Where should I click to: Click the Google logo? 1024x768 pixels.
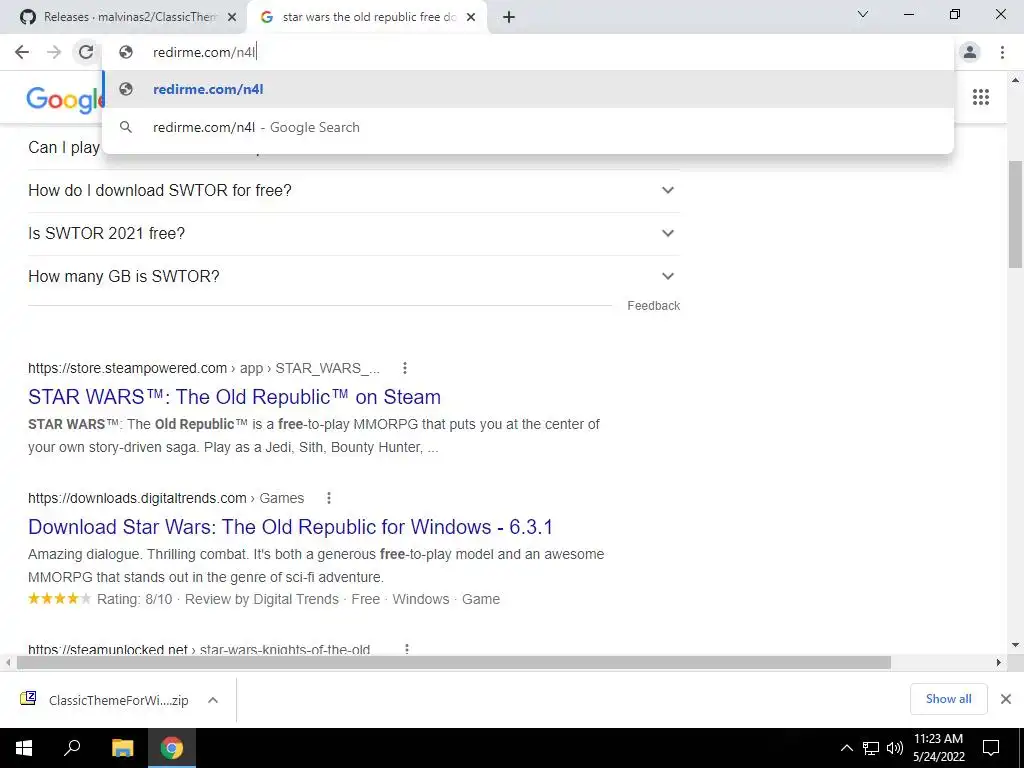click(x=64, y=99)
